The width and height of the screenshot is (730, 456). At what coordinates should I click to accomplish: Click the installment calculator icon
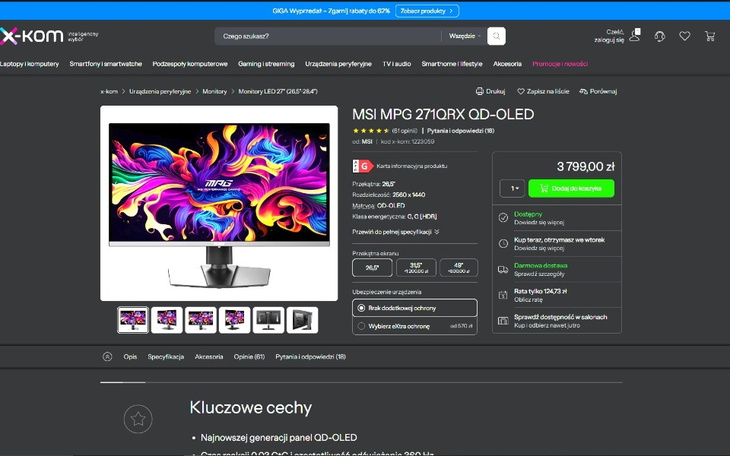503,295
